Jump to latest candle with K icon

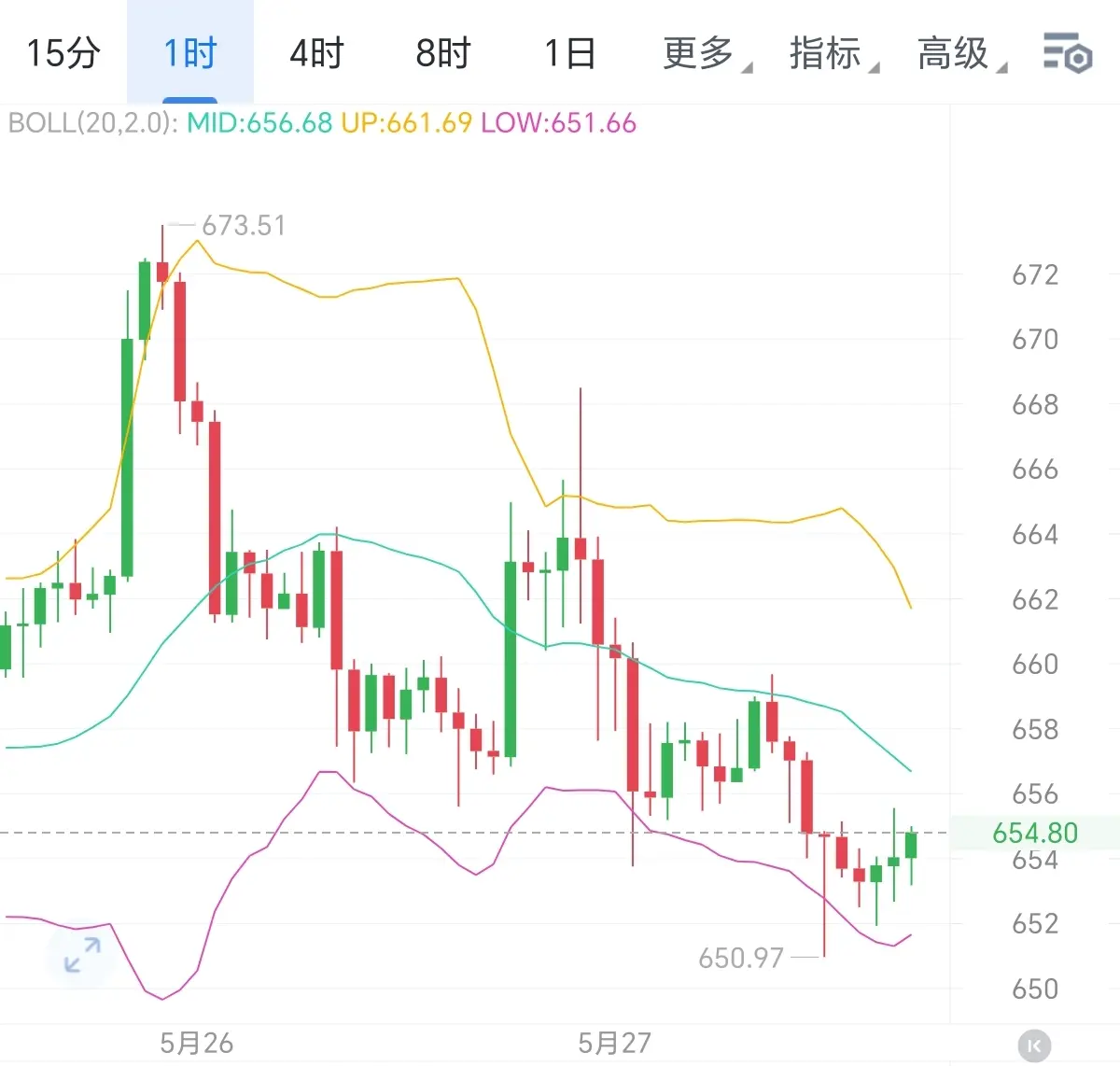(x=1033, y=1045)
